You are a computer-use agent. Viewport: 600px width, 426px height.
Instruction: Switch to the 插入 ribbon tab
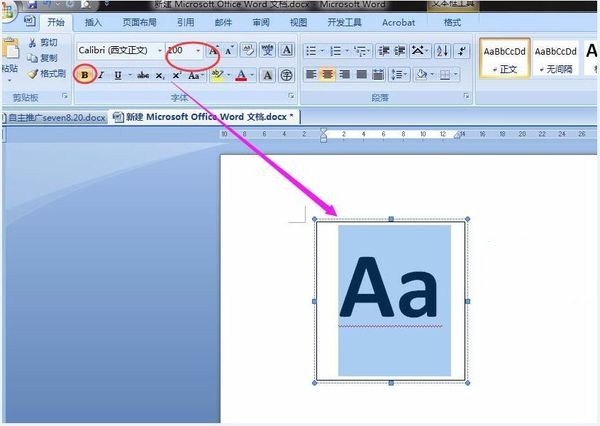click(93, 21)
